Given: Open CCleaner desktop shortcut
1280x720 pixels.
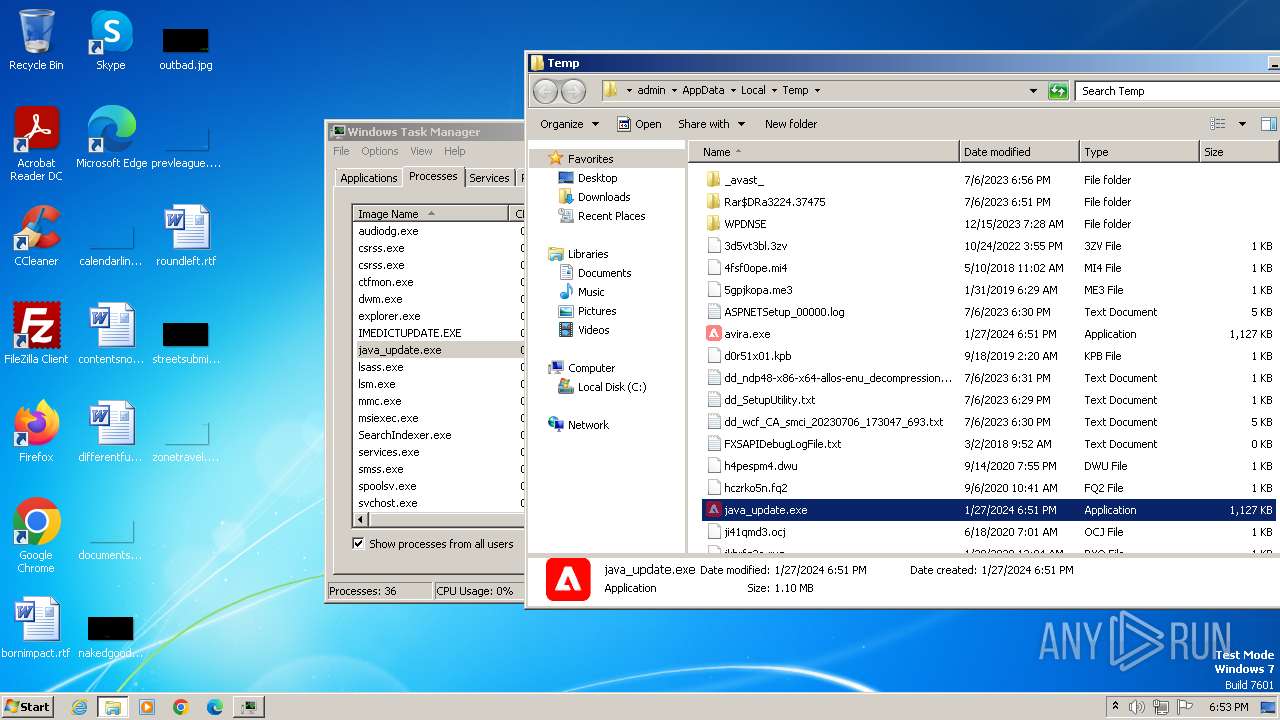Looking at the screenshot, I should tap(36, 236).
